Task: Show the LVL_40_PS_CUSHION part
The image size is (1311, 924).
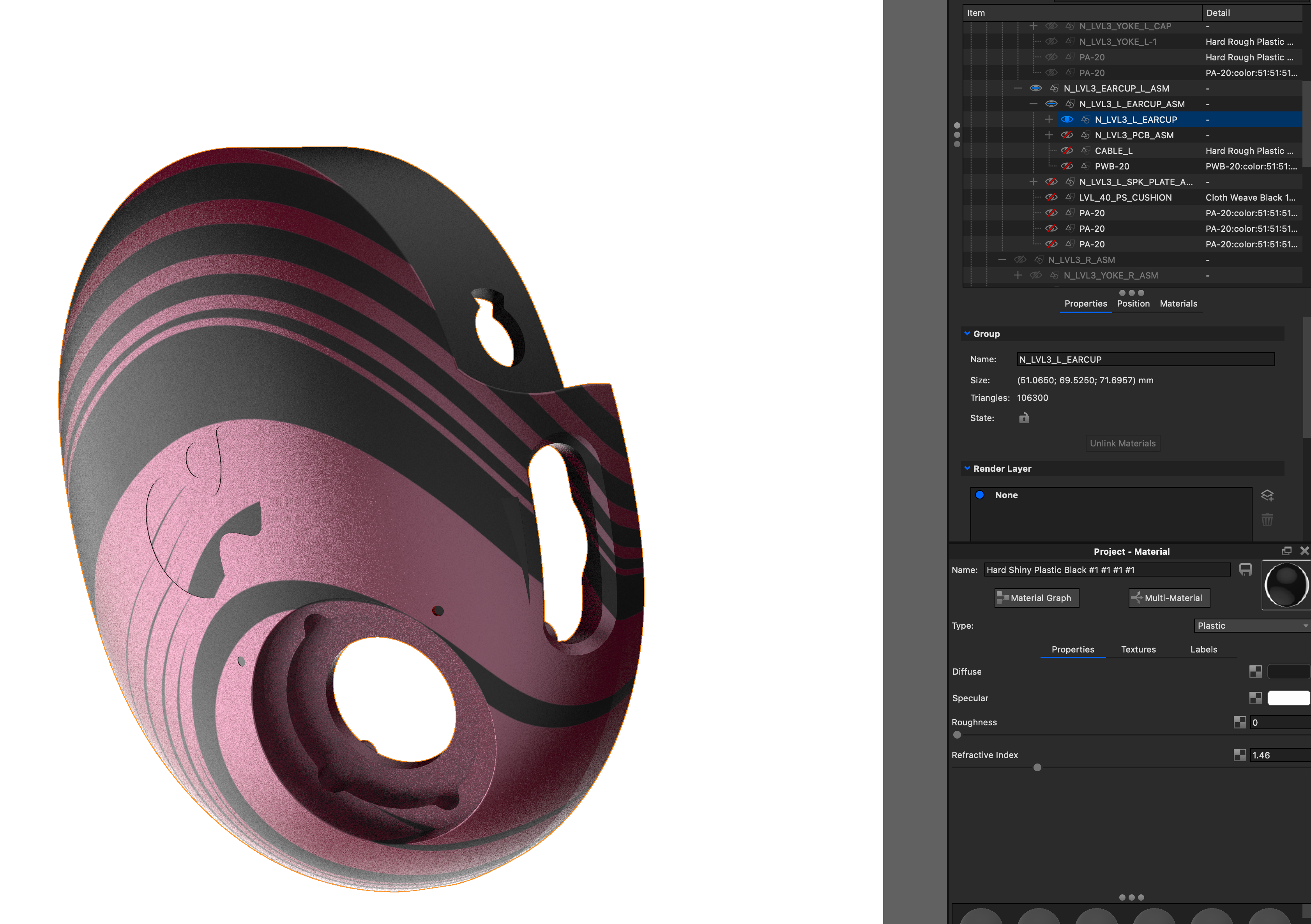Action: [x=1051, y=197]
